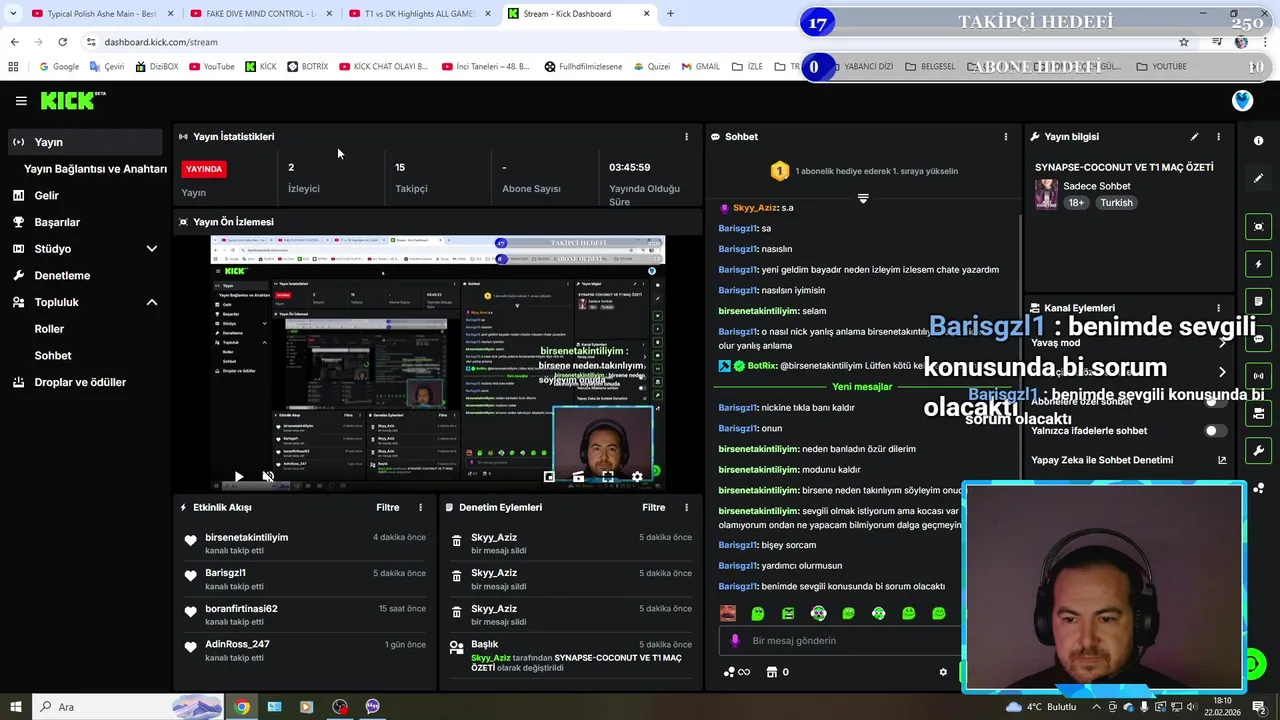This screenshot has height=720, width=1280.
Task: Open the BOTRİX bookmark
Action: [x=308, y=67]
